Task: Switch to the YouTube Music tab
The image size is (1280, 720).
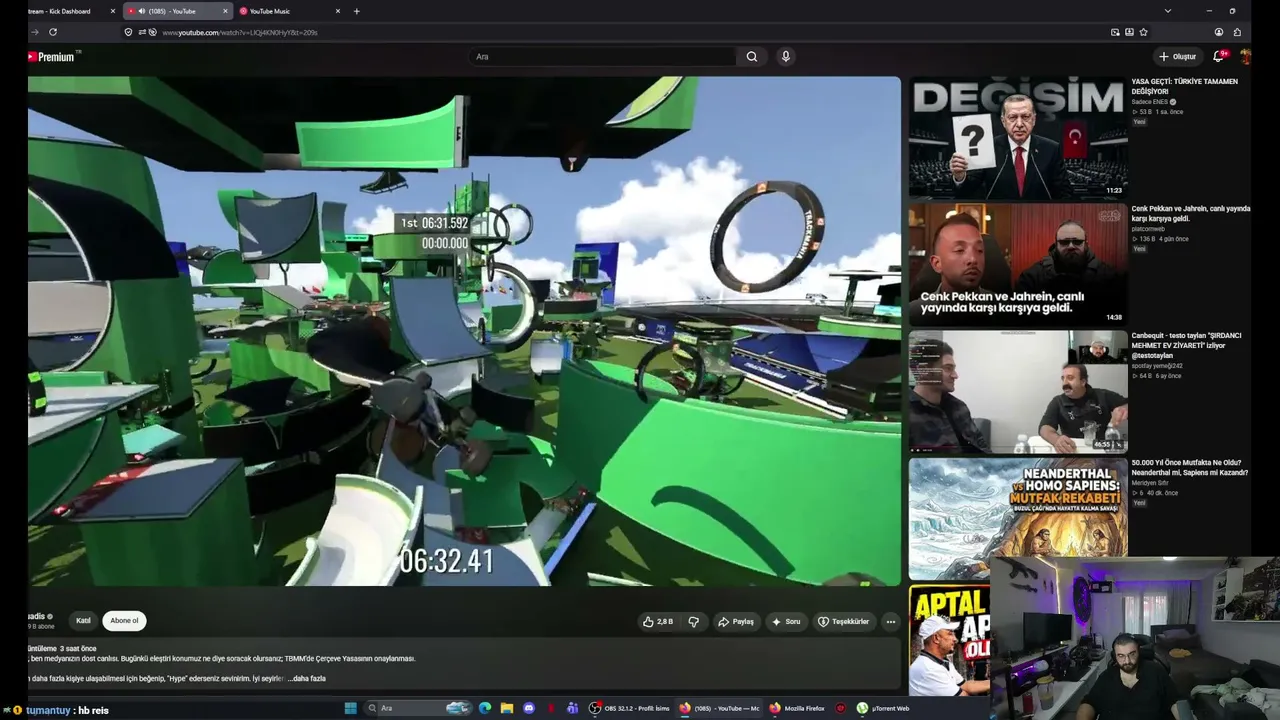Action: click(290, 11)
